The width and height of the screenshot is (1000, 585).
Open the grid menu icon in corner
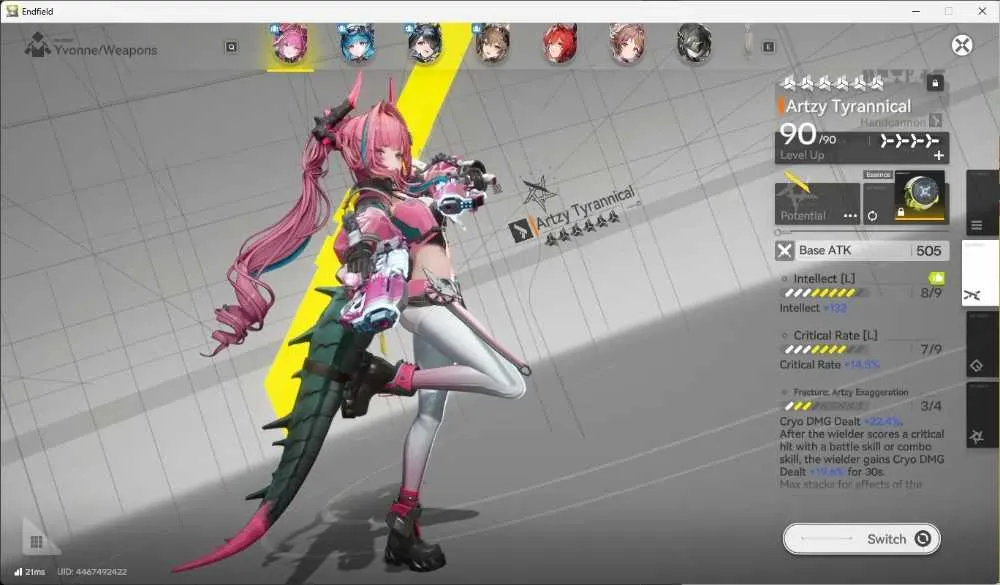click(36, 542)
